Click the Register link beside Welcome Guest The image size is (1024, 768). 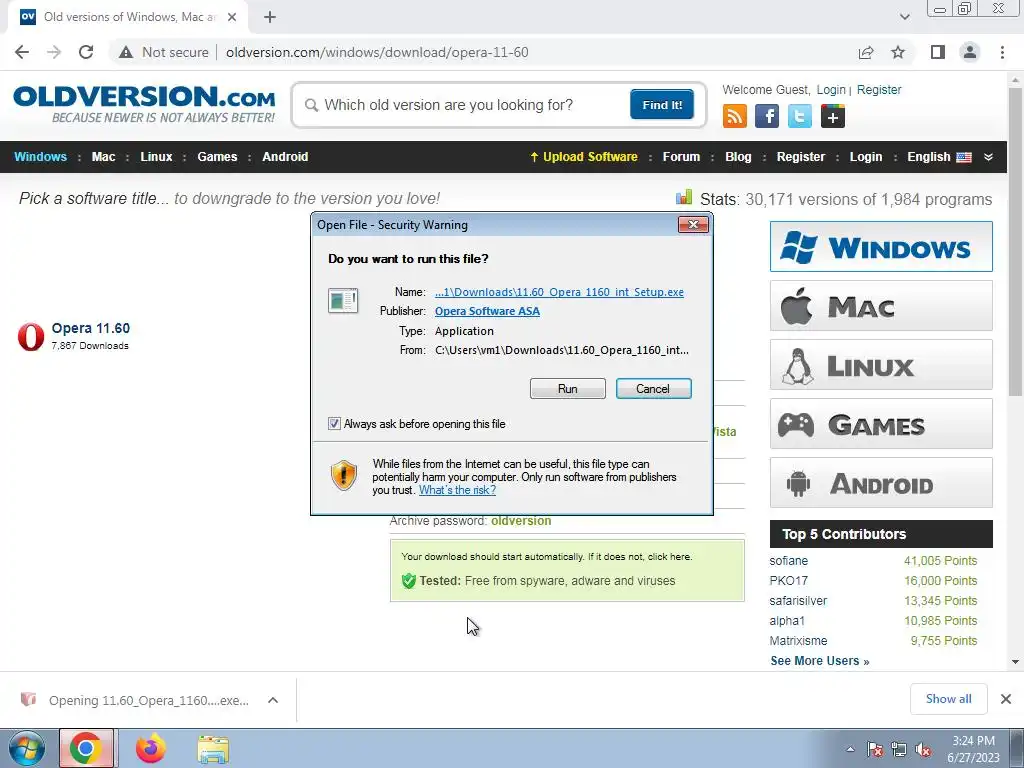tap(878, 89)
